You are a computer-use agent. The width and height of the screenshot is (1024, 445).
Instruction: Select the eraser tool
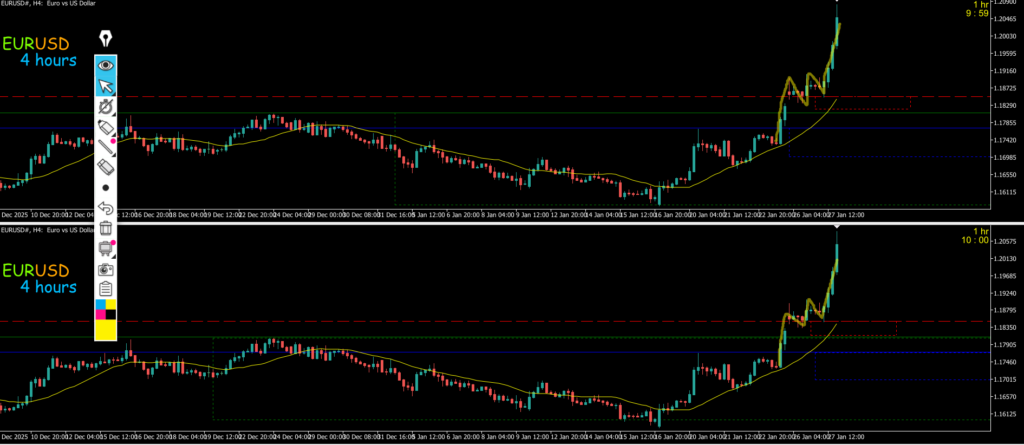(x=106, y=166)
